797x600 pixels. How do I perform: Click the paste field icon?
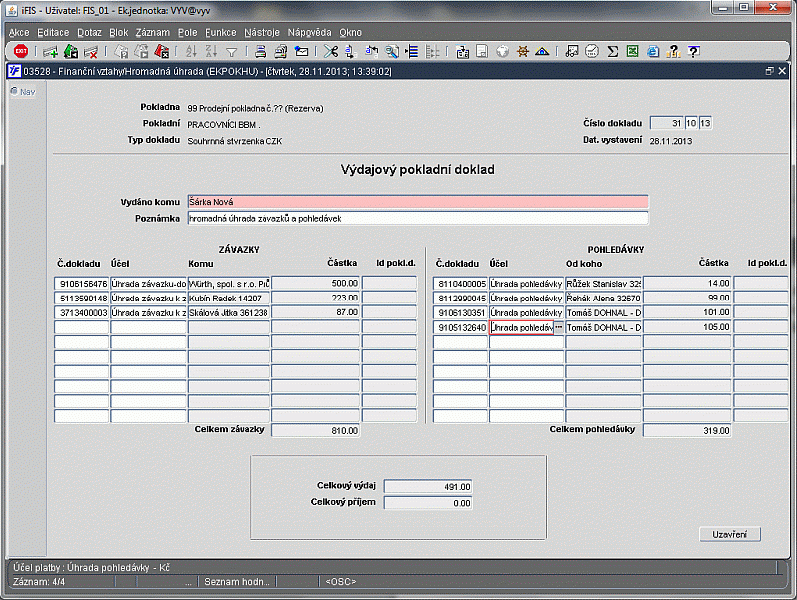coord(372,51)
